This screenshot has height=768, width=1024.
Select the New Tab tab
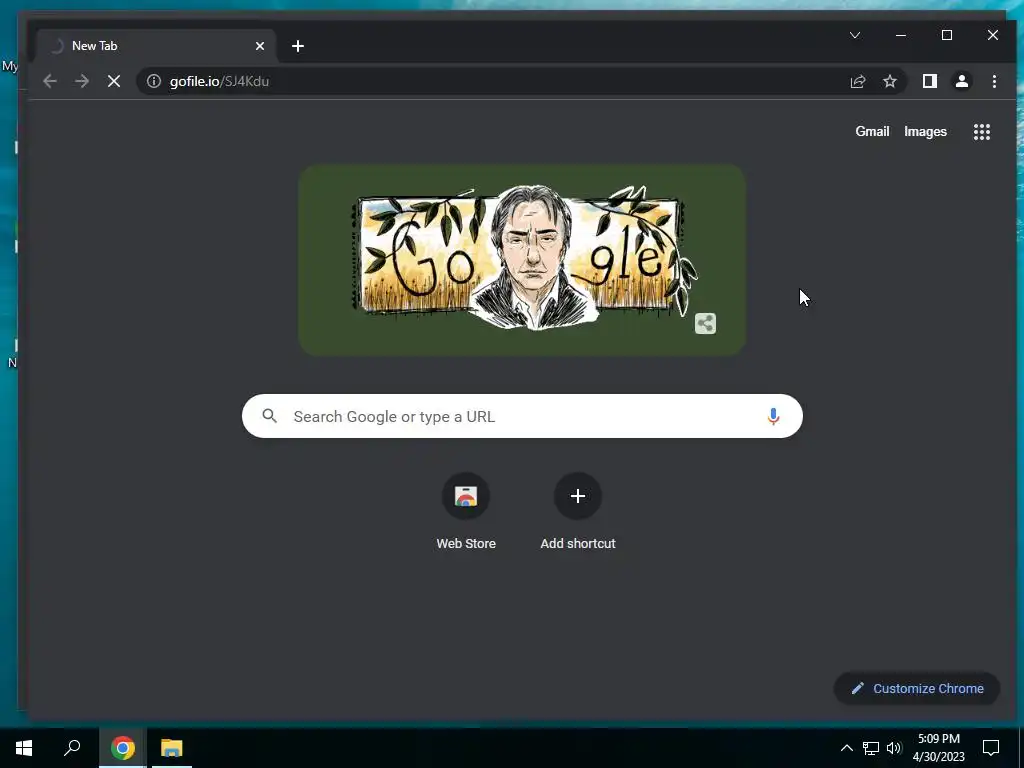coord(157,46)
